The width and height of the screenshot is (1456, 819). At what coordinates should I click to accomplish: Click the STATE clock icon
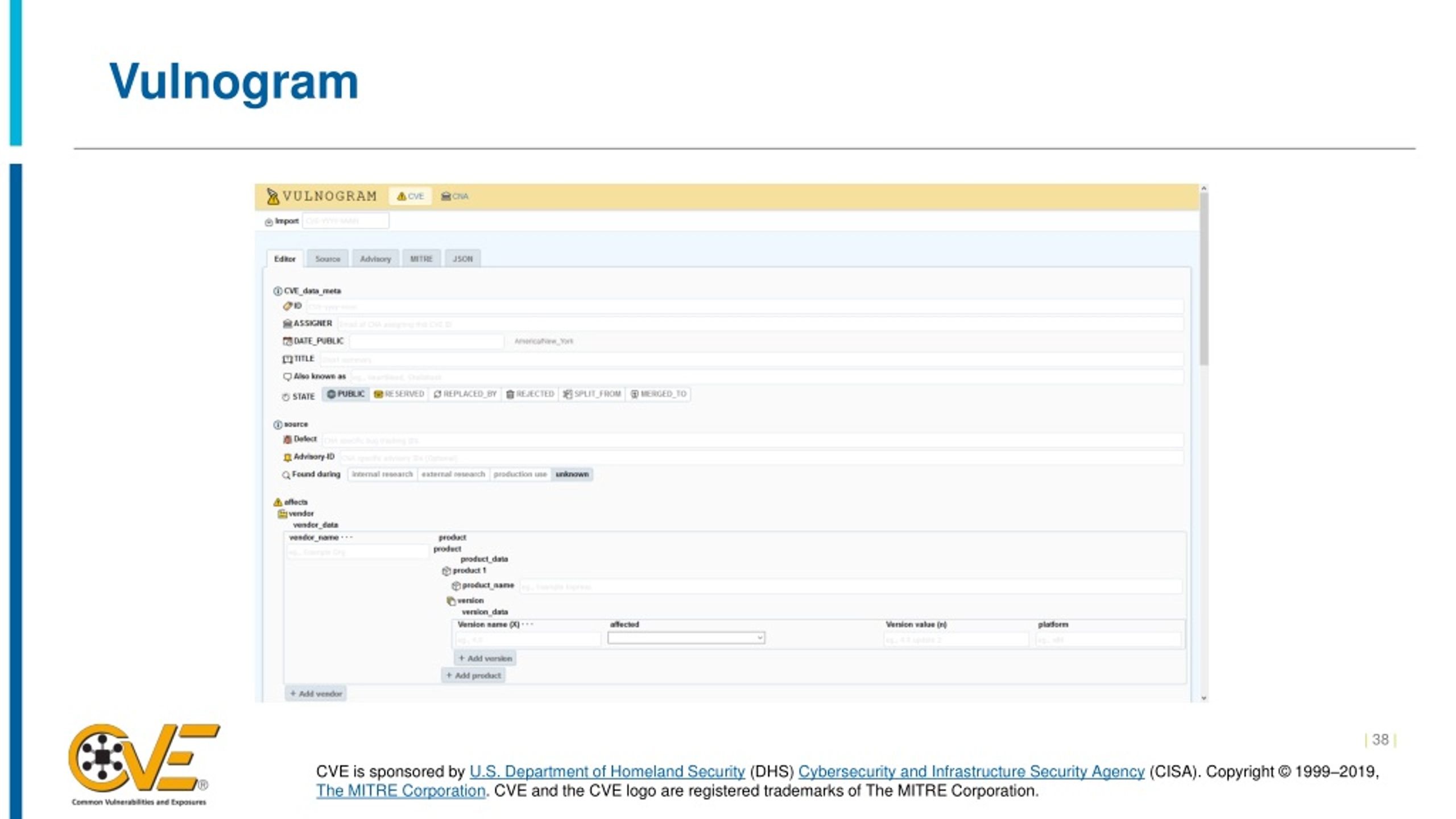(286, 397)
